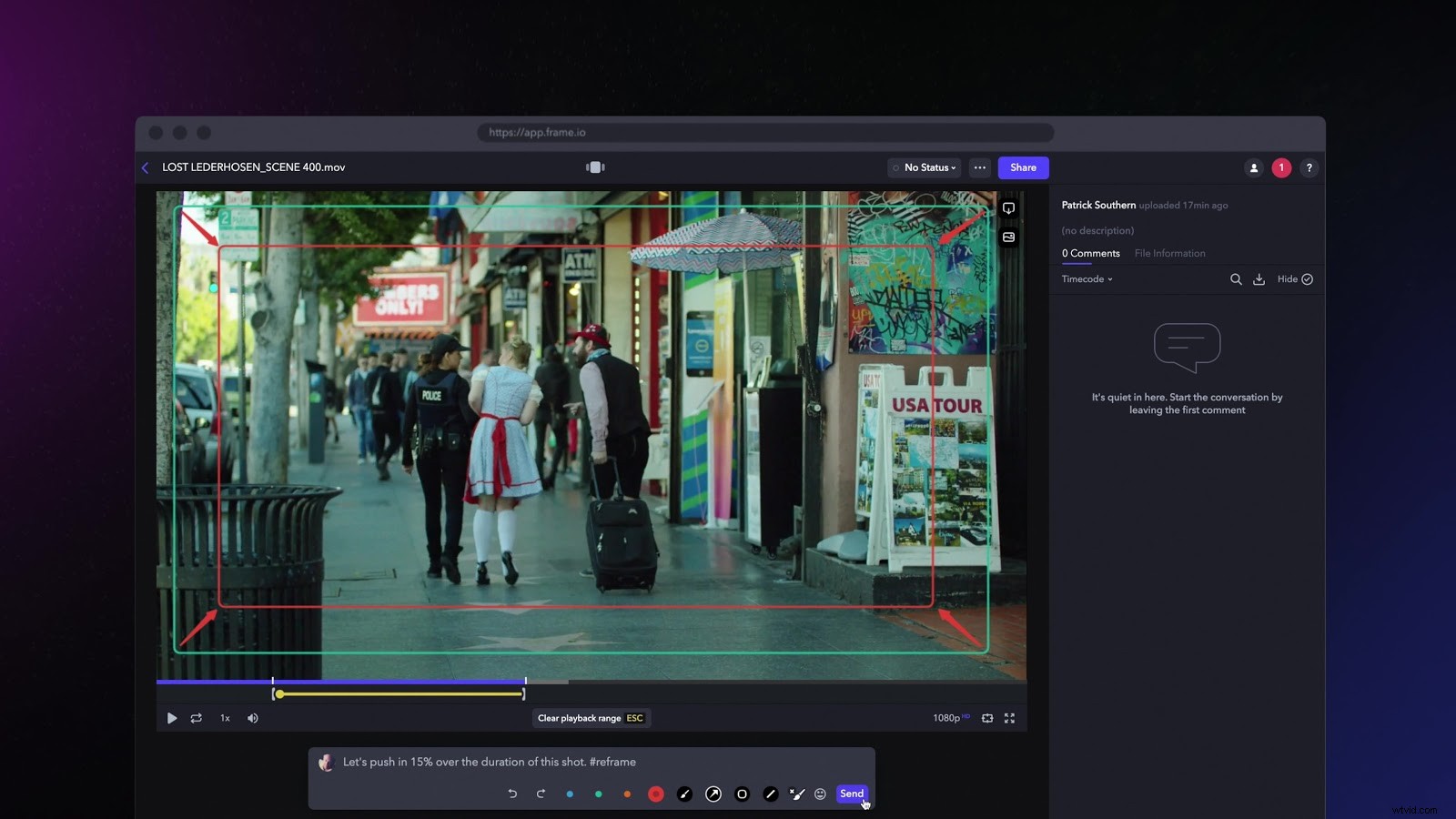
Task: Redo the annotation change
Action: 541,794
